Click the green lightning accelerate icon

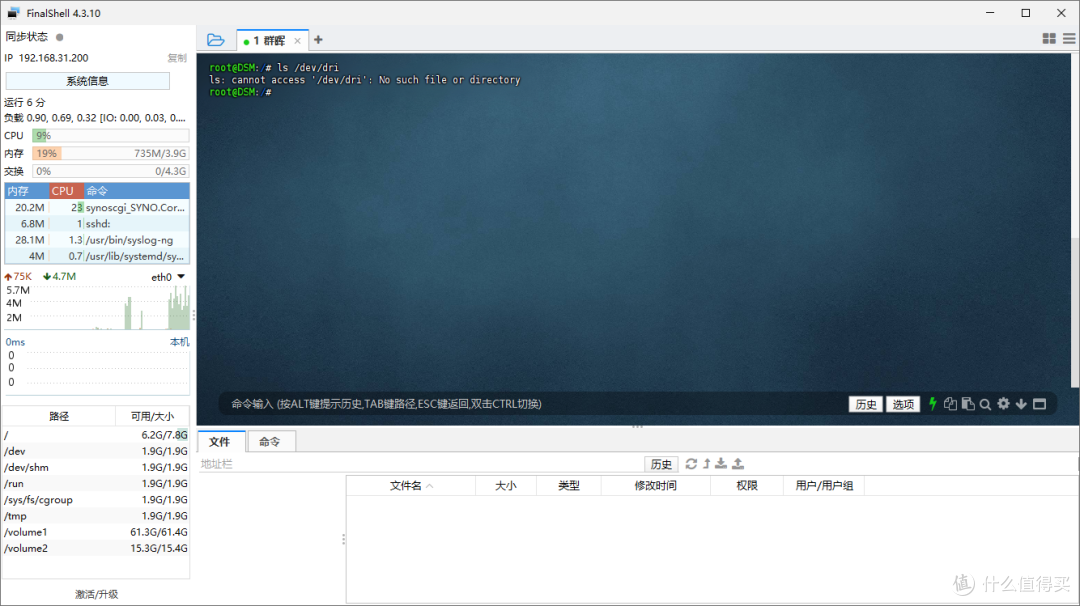[933, 404]
